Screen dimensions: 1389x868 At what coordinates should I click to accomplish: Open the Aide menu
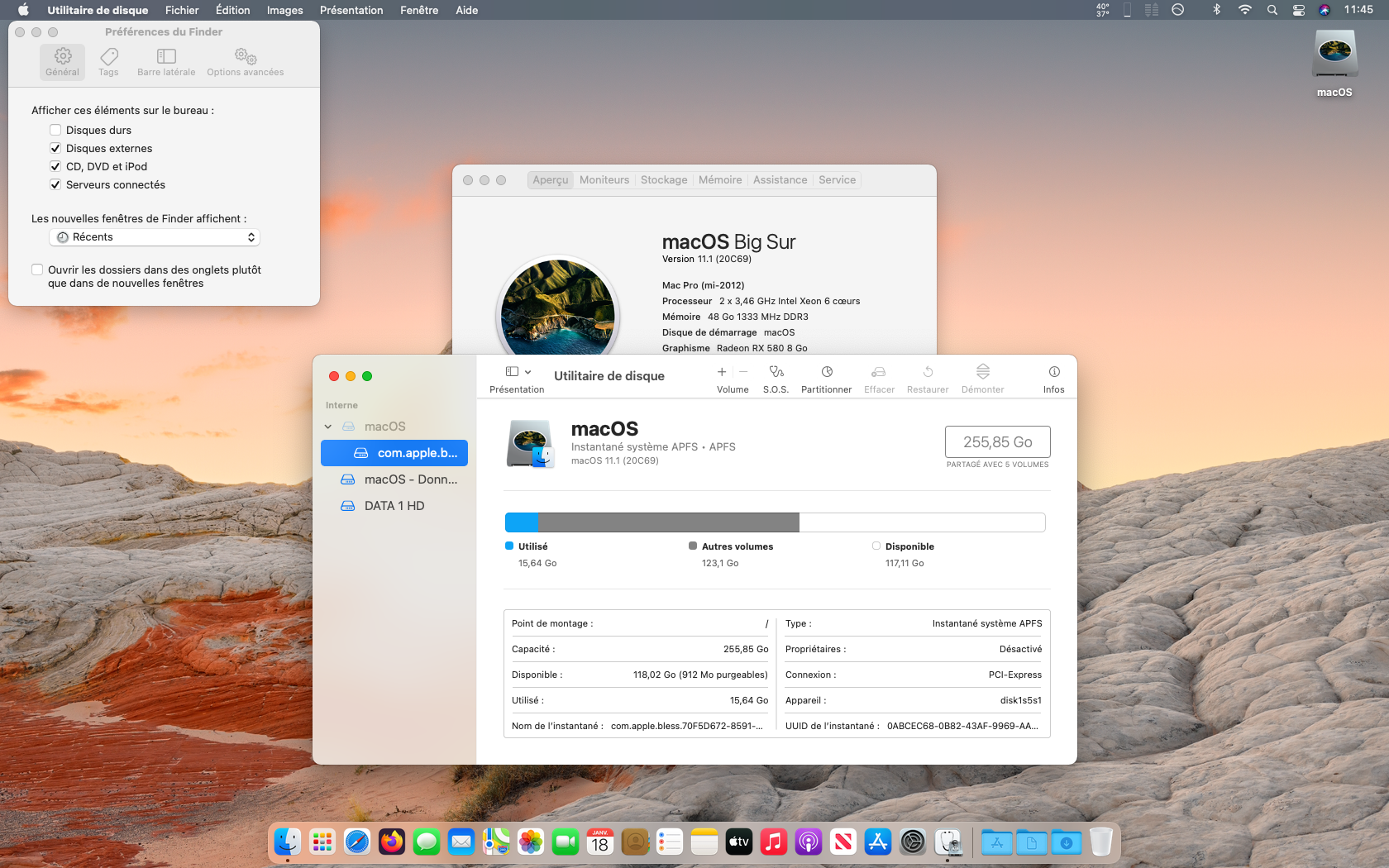coord(467,10)
